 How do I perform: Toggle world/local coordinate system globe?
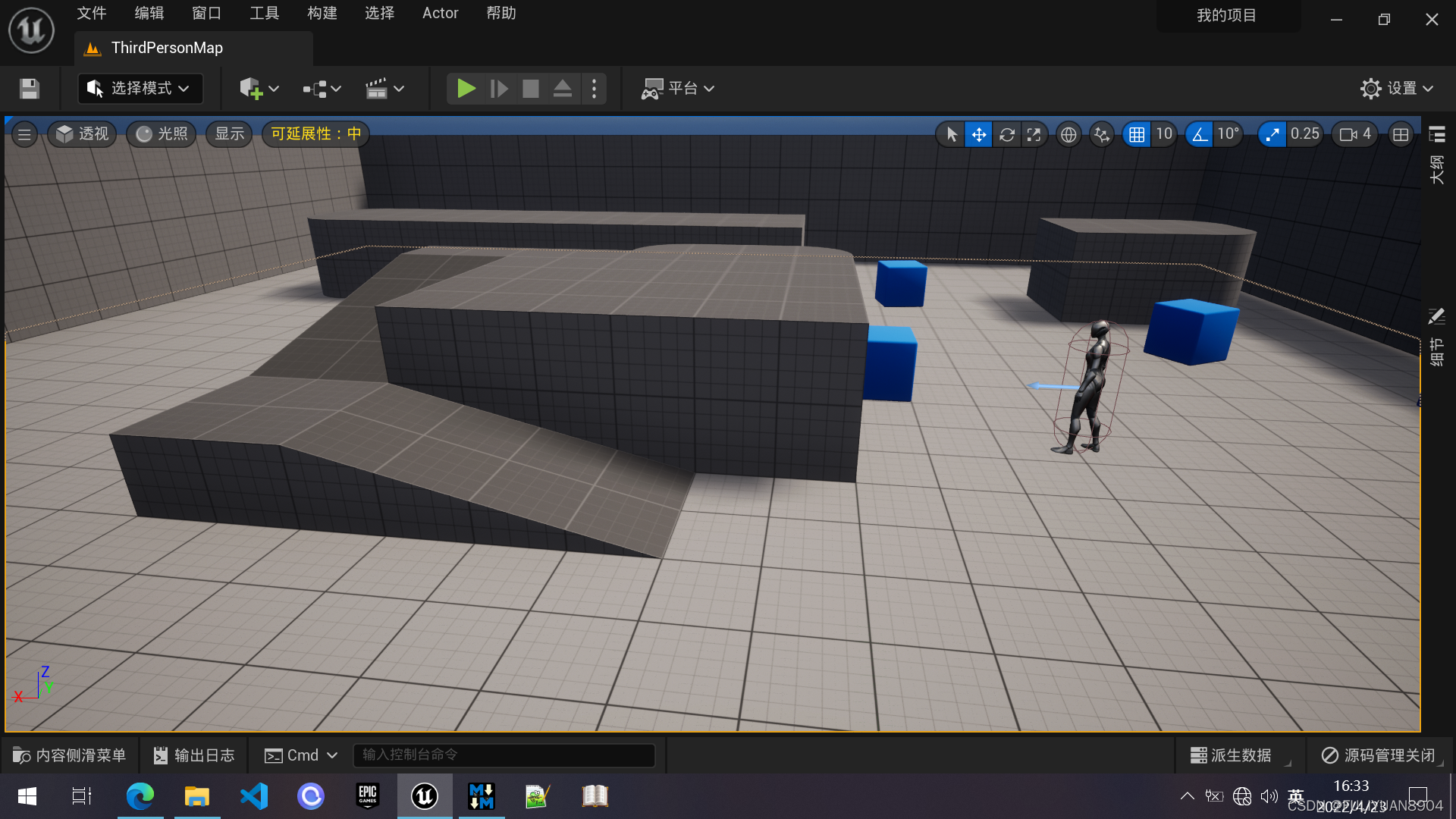tap(1068, 134)
